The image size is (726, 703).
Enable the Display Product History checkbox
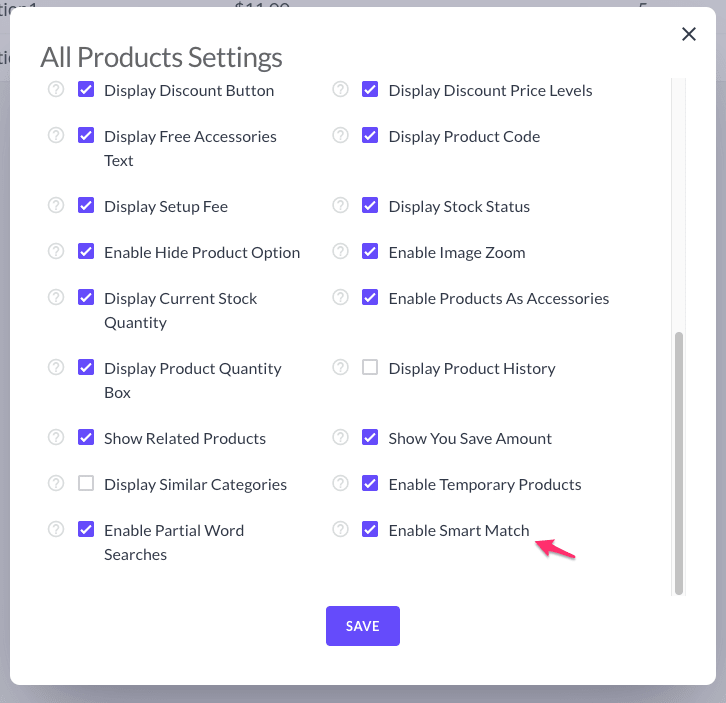pos(370,368)
